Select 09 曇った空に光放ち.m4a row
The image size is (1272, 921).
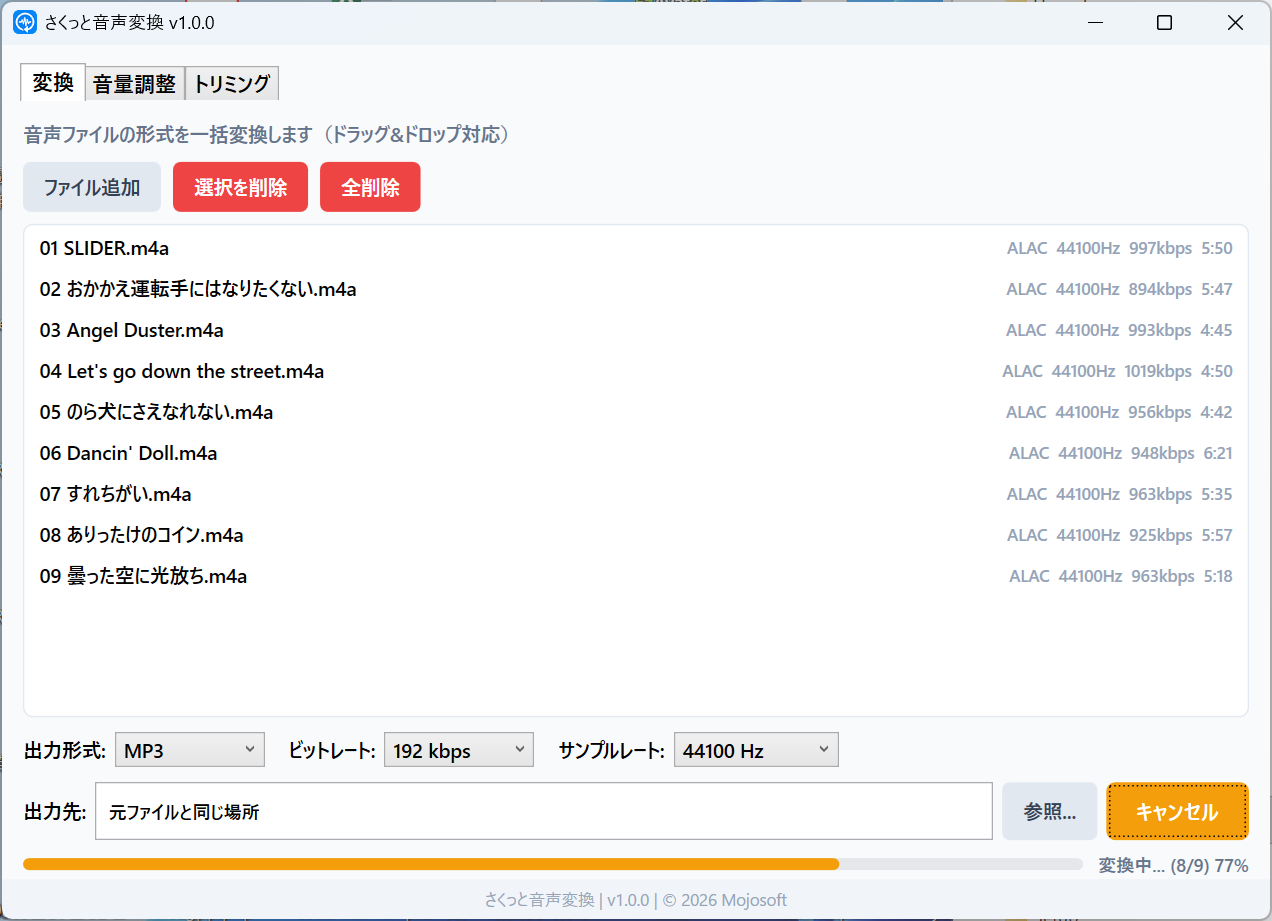point(144,576)
